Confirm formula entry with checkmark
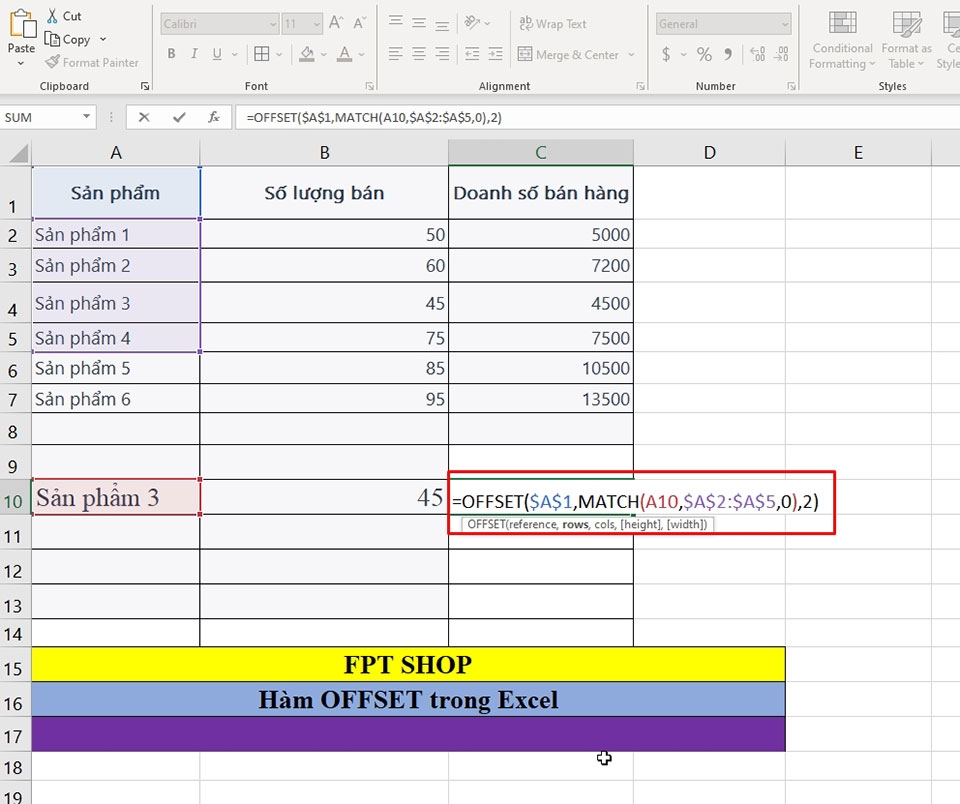 179,117
